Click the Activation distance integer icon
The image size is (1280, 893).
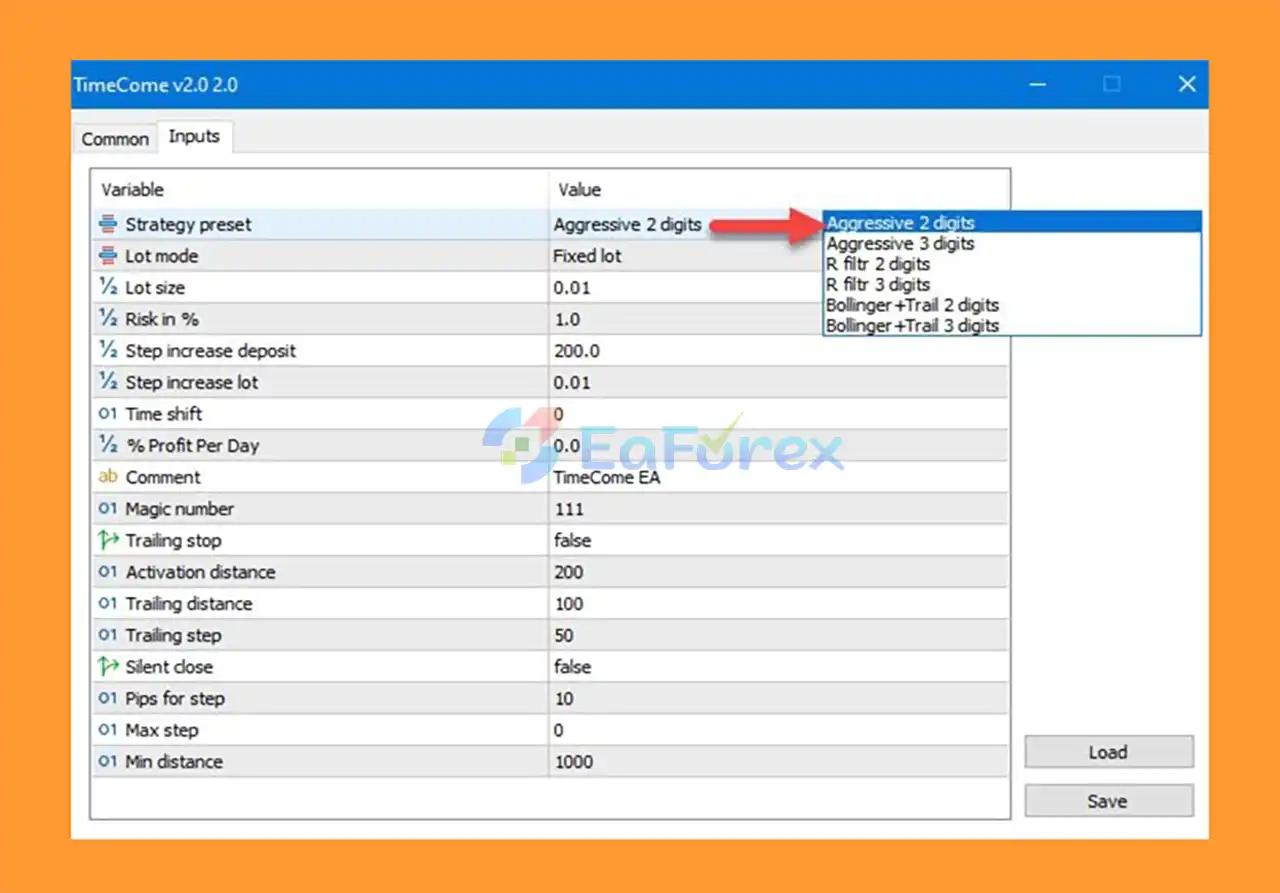point(108,572)
